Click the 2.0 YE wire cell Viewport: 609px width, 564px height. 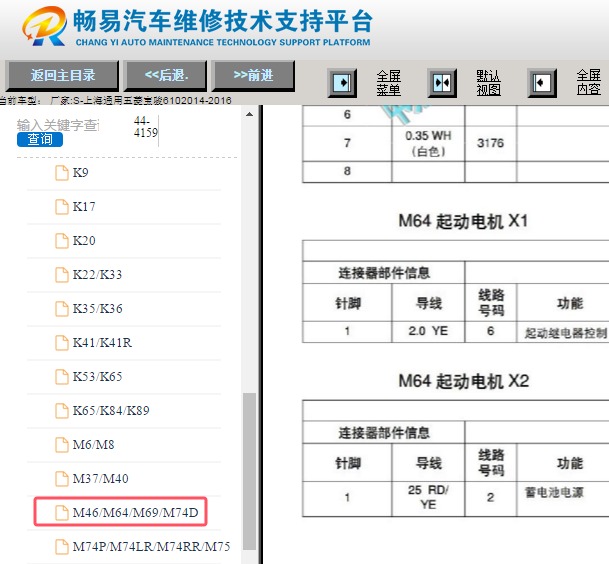point(428,331)
